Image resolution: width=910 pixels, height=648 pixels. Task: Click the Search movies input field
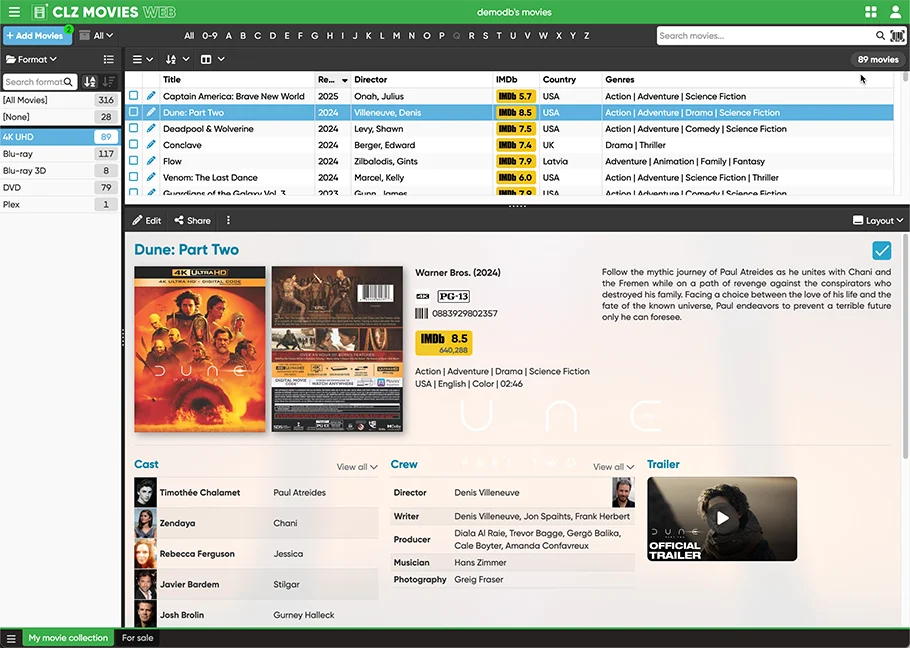click(765, 36)
